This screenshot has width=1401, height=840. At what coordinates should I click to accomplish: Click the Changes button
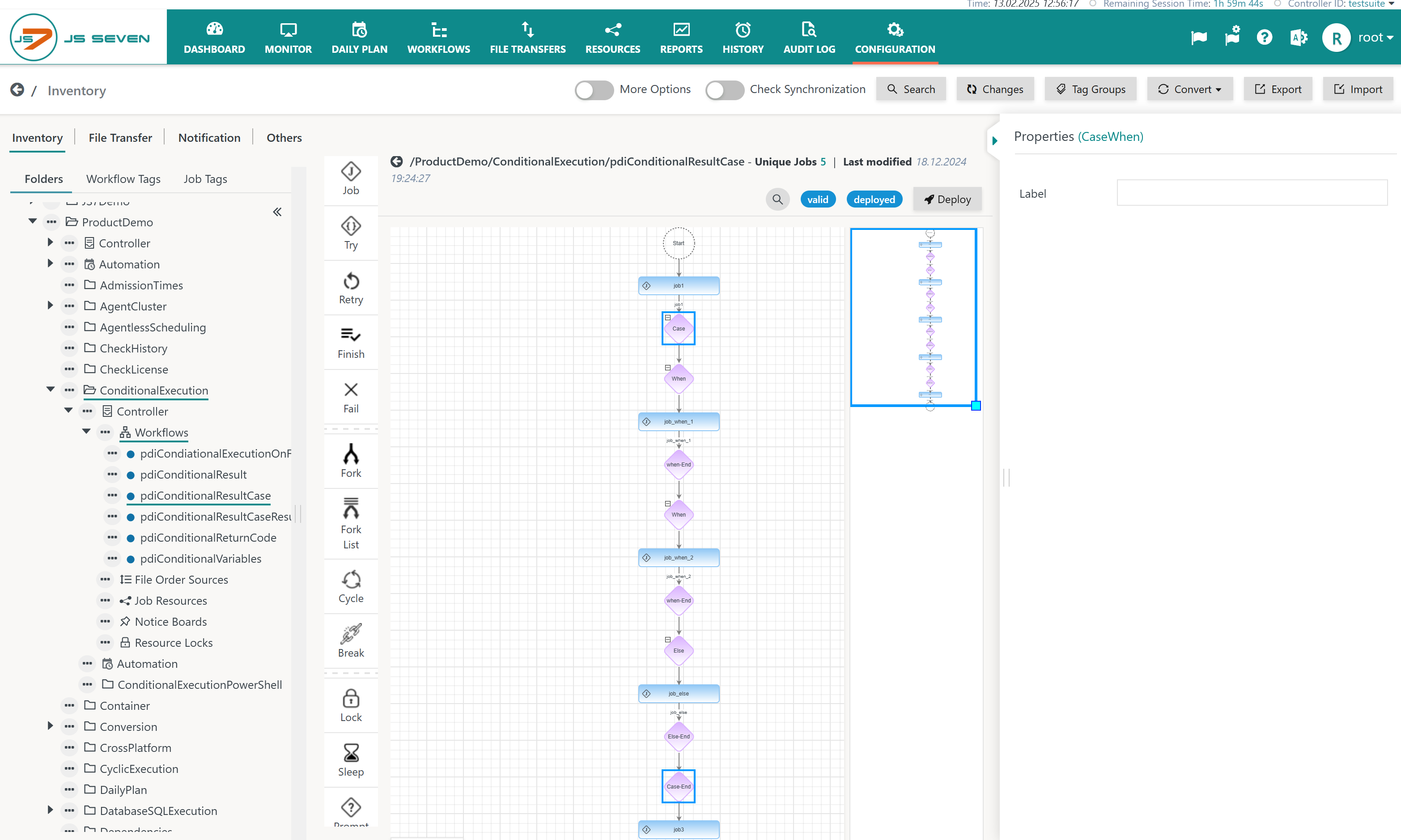click(x=994, y=89)
